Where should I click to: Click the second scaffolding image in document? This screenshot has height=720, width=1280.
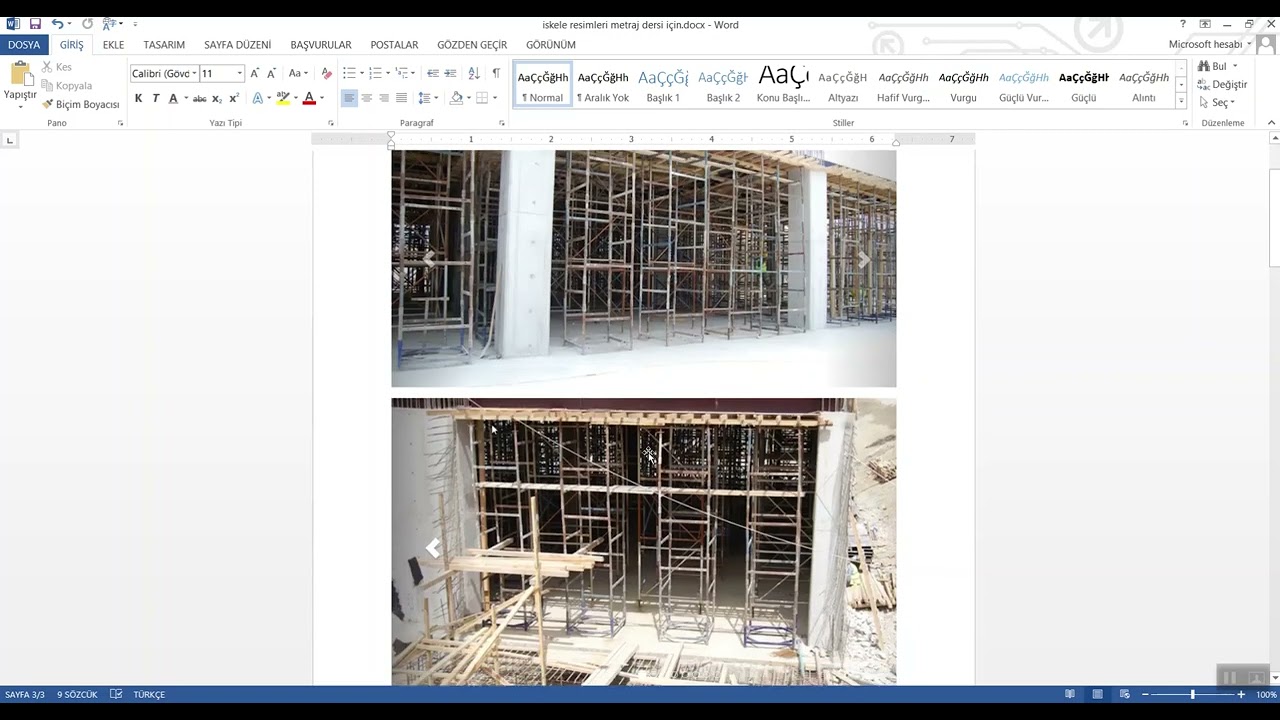tap(643, 540)
